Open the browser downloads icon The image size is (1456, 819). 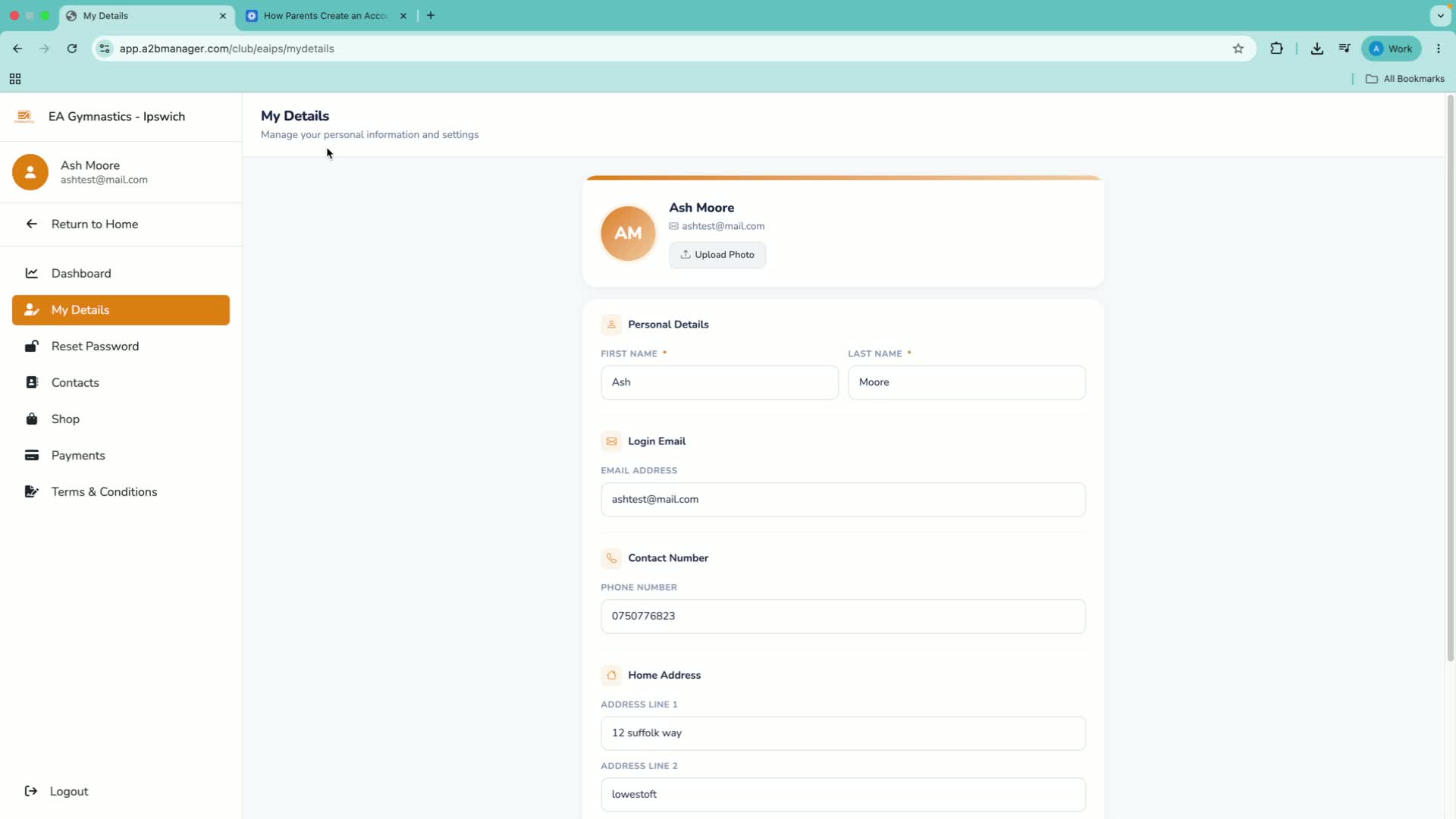(x=1317, y=49)
